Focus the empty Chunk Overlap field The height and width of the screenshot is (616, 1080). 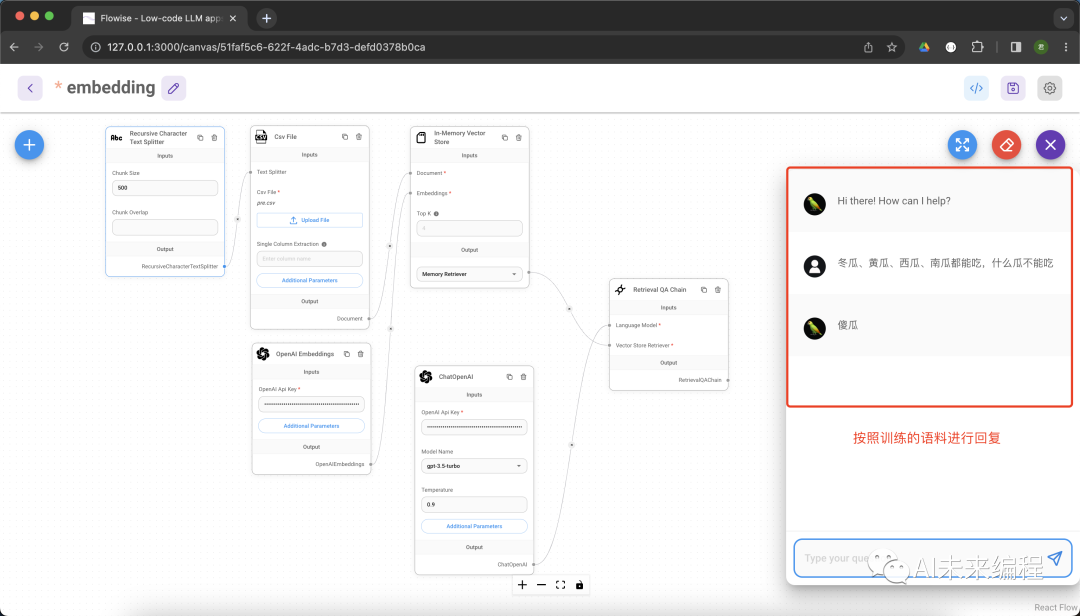tap(165, 227)
